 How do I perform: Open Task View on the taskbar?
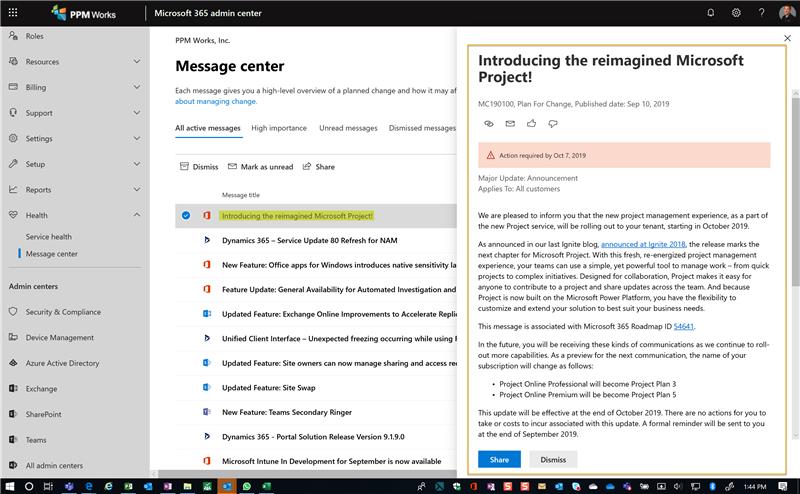point(48,486)
